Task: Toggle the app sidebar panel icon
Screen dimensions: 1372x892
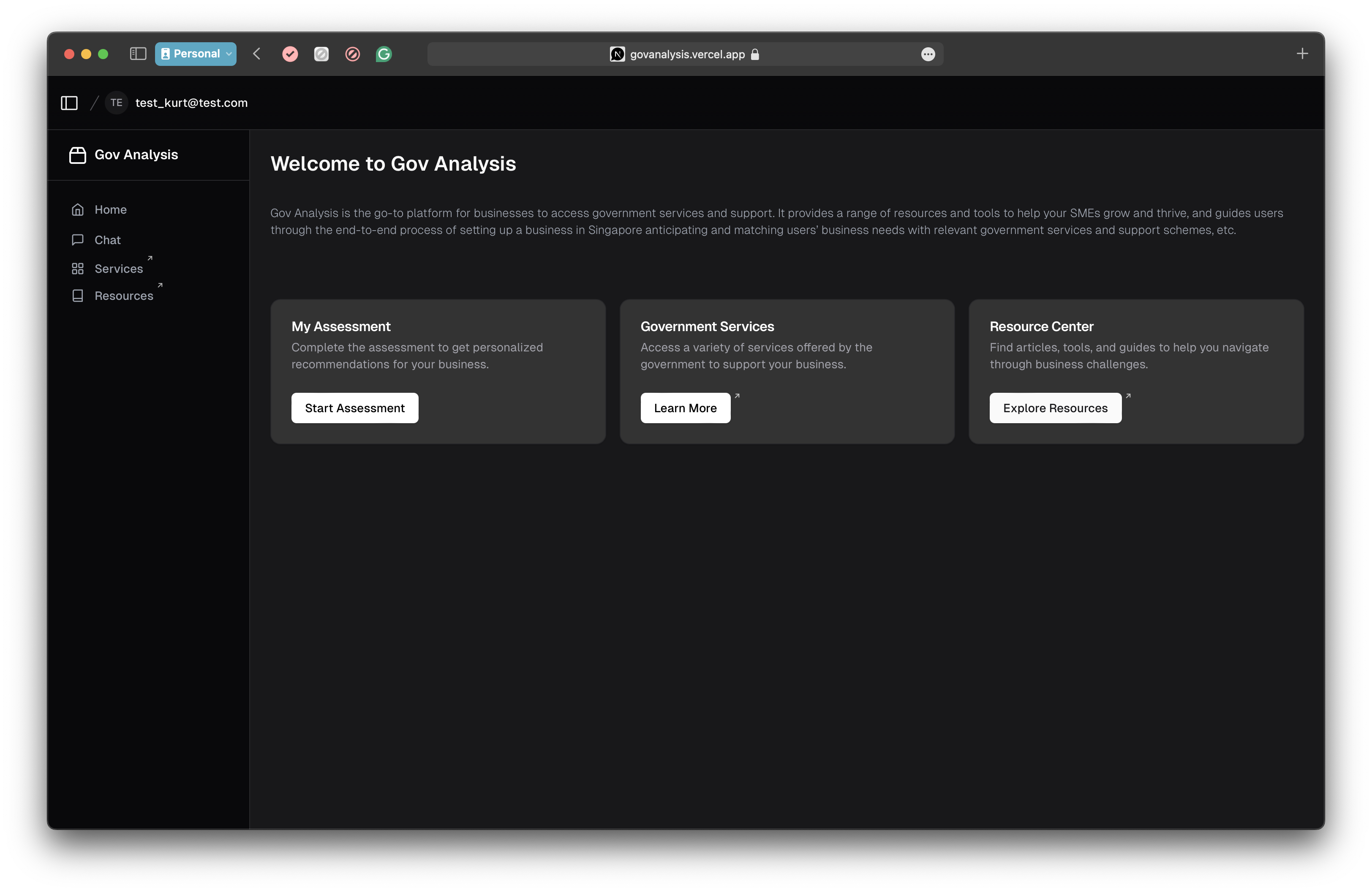Action: point(69,103)
